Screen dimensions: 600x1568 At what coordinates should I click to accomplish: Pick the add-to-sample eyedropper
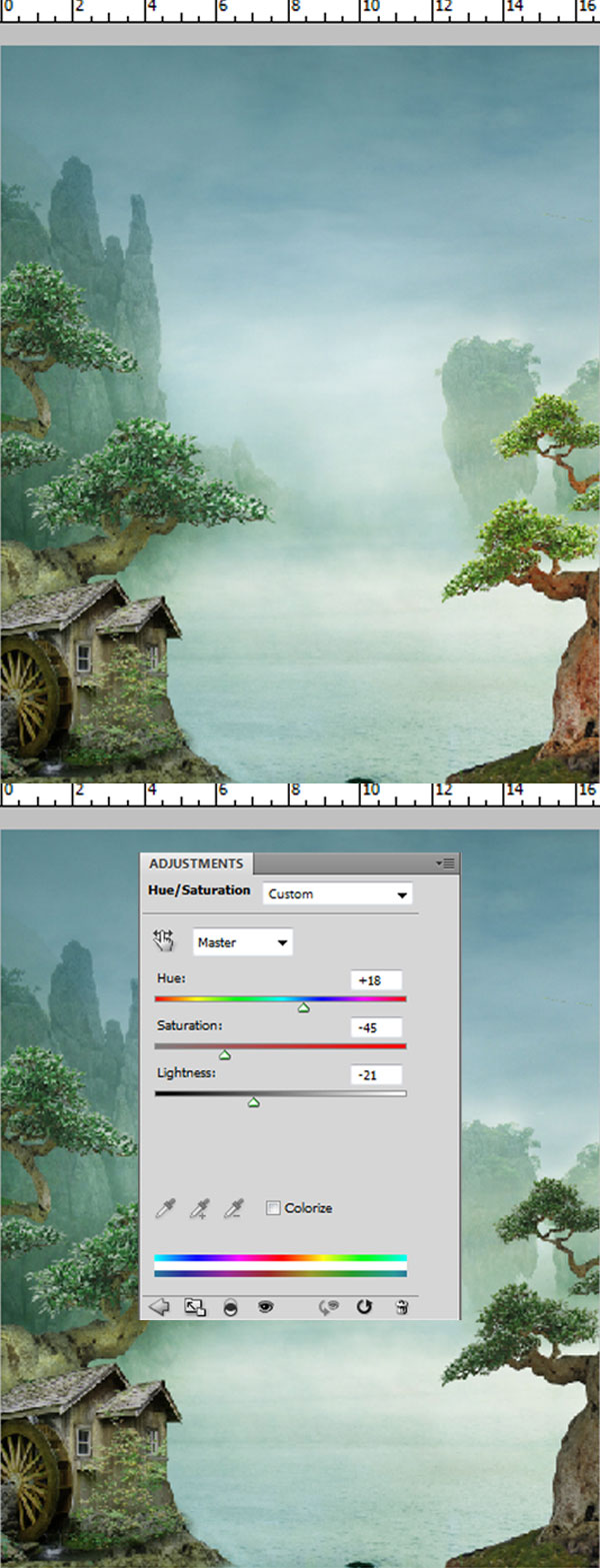pyautogui.click(x=200, y=1208)
